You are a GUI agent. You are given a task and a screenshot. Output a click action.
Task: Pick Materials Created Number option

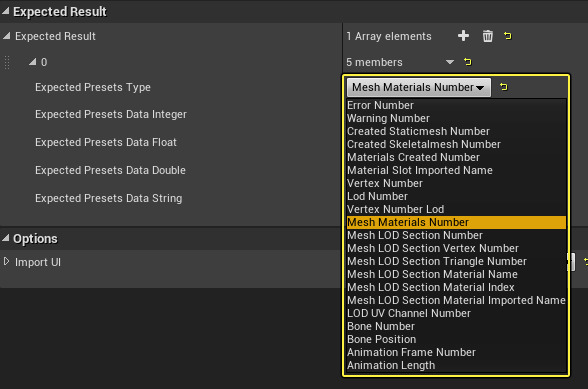pyautogui.click(x=456, y=158)
